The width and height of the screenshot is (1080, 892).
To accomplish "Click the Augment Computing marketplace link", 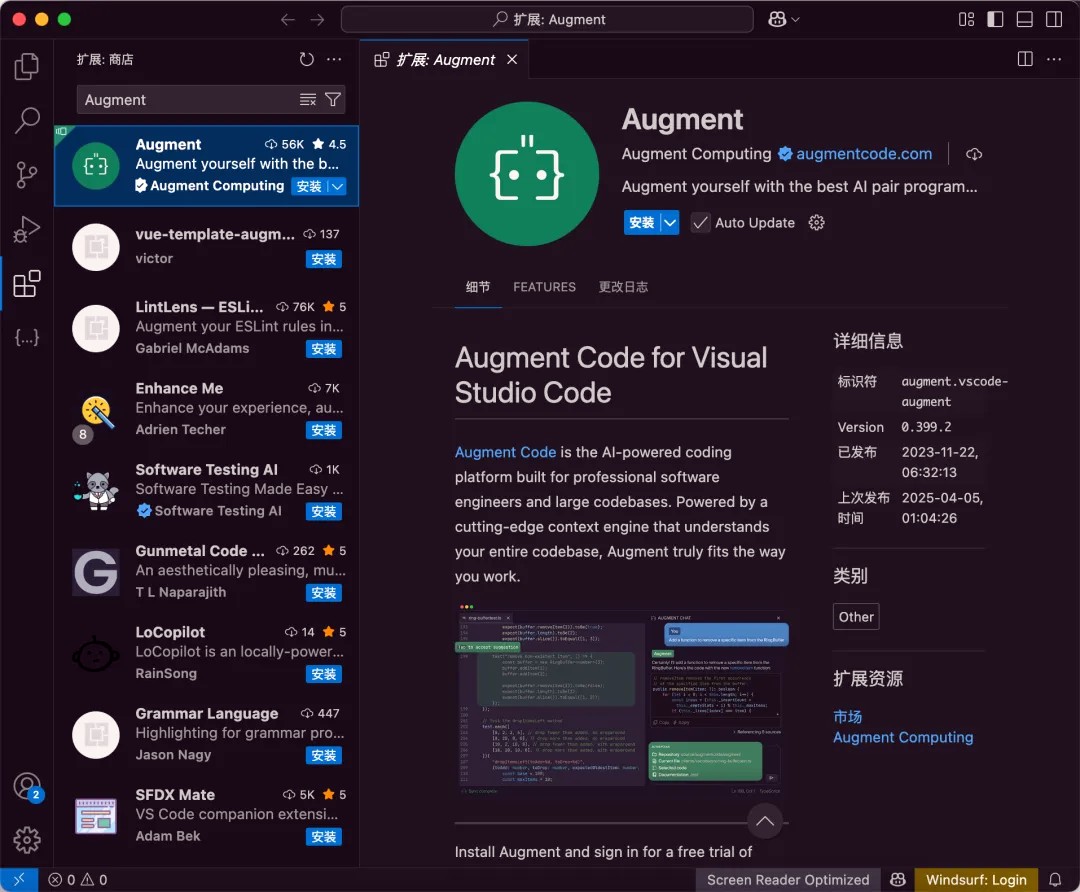I will (x=903, y=737).
